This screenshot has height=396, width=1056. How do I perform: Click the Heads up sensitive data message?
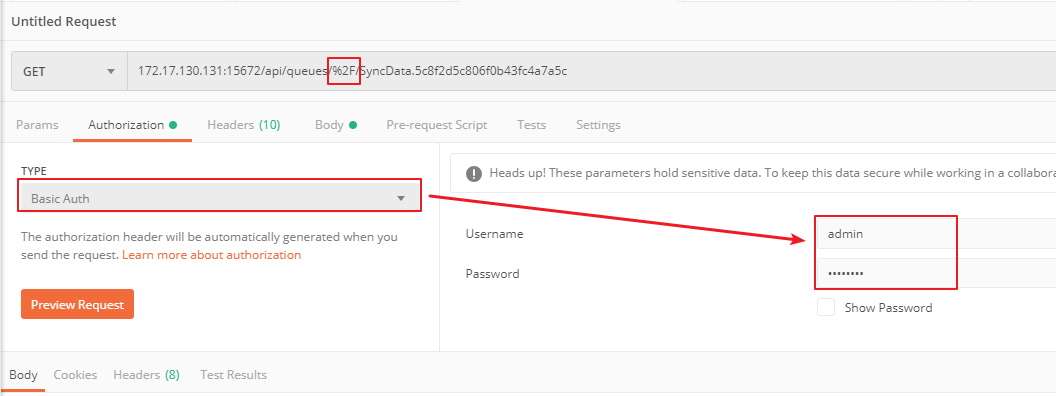pos(772,173)
